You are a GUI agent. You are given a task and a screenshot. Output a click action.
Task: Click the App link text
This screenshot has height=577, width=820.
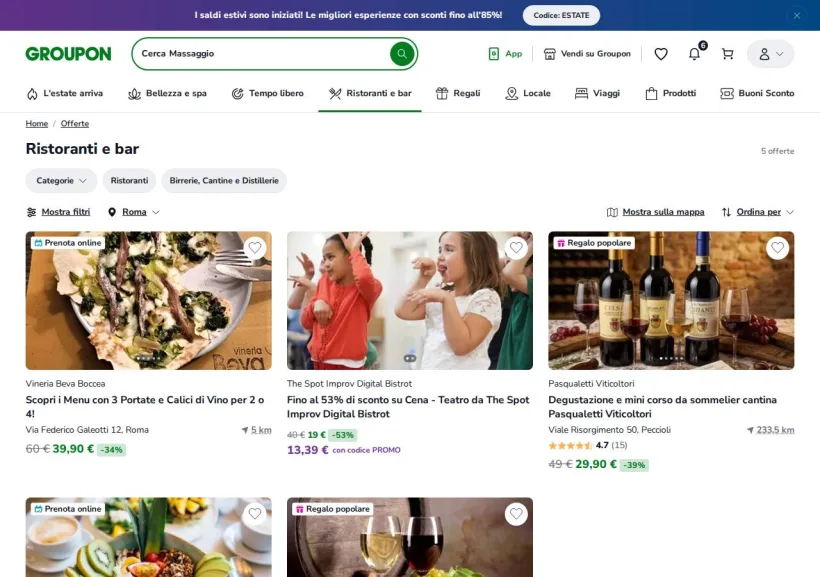click(x=514, y=53)
